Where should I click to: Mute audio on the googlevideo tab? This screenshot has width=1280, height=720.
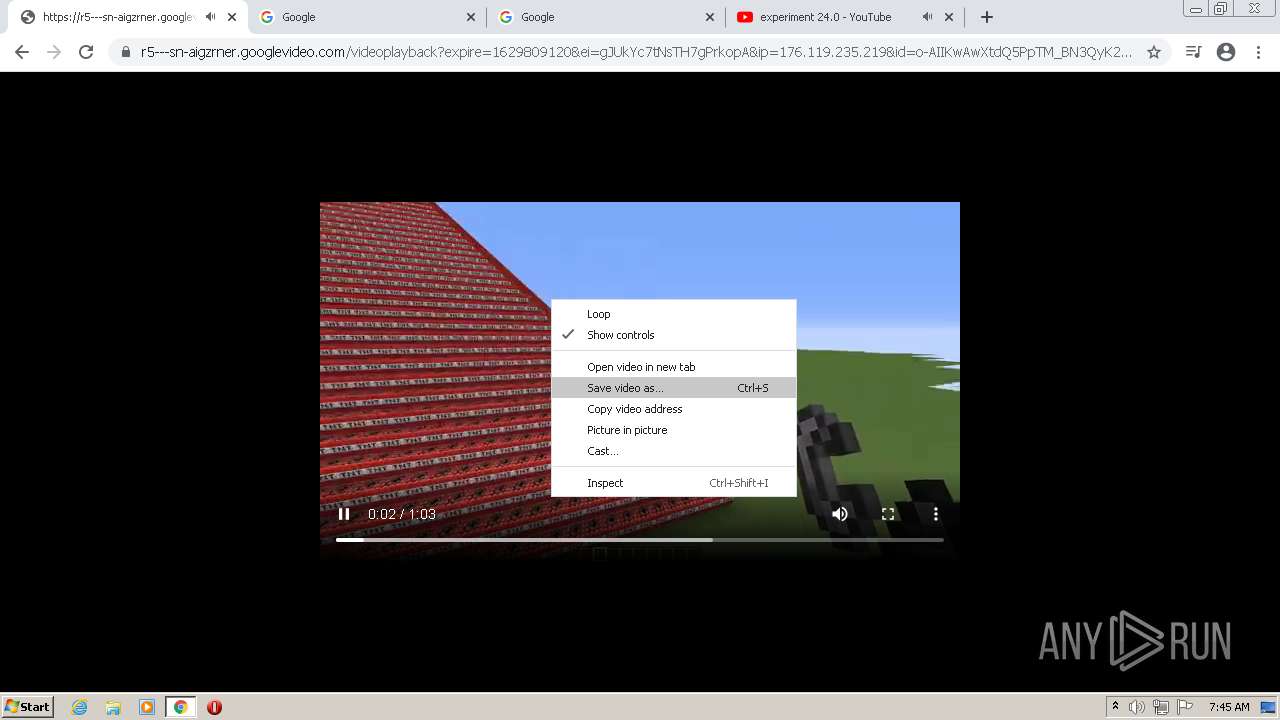210,17
